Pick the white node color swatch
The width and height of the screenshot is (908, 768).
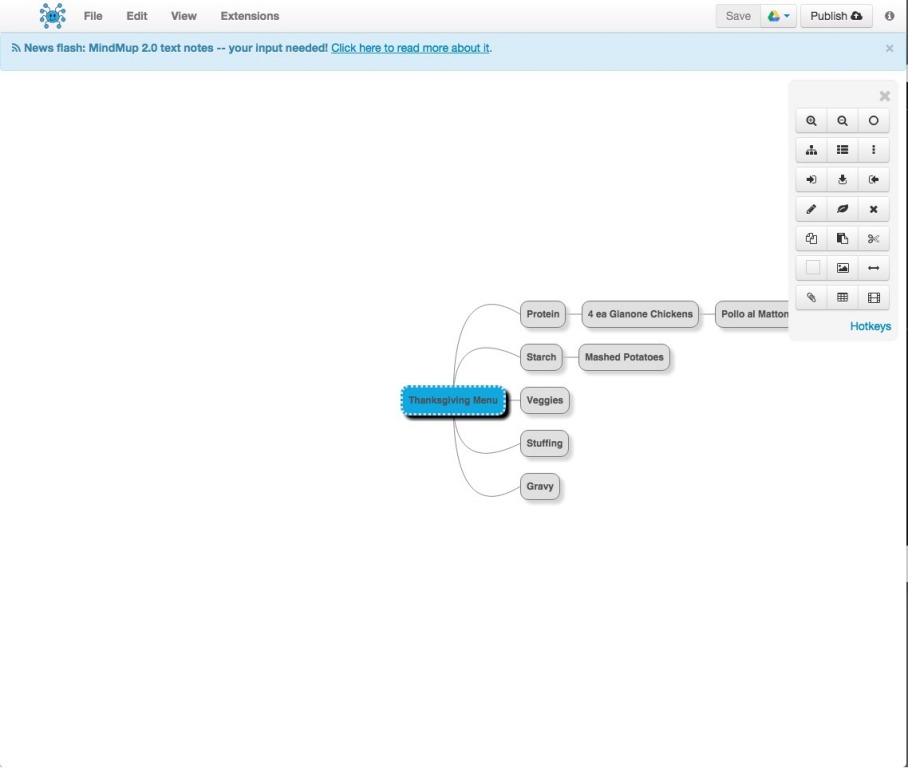812,268
